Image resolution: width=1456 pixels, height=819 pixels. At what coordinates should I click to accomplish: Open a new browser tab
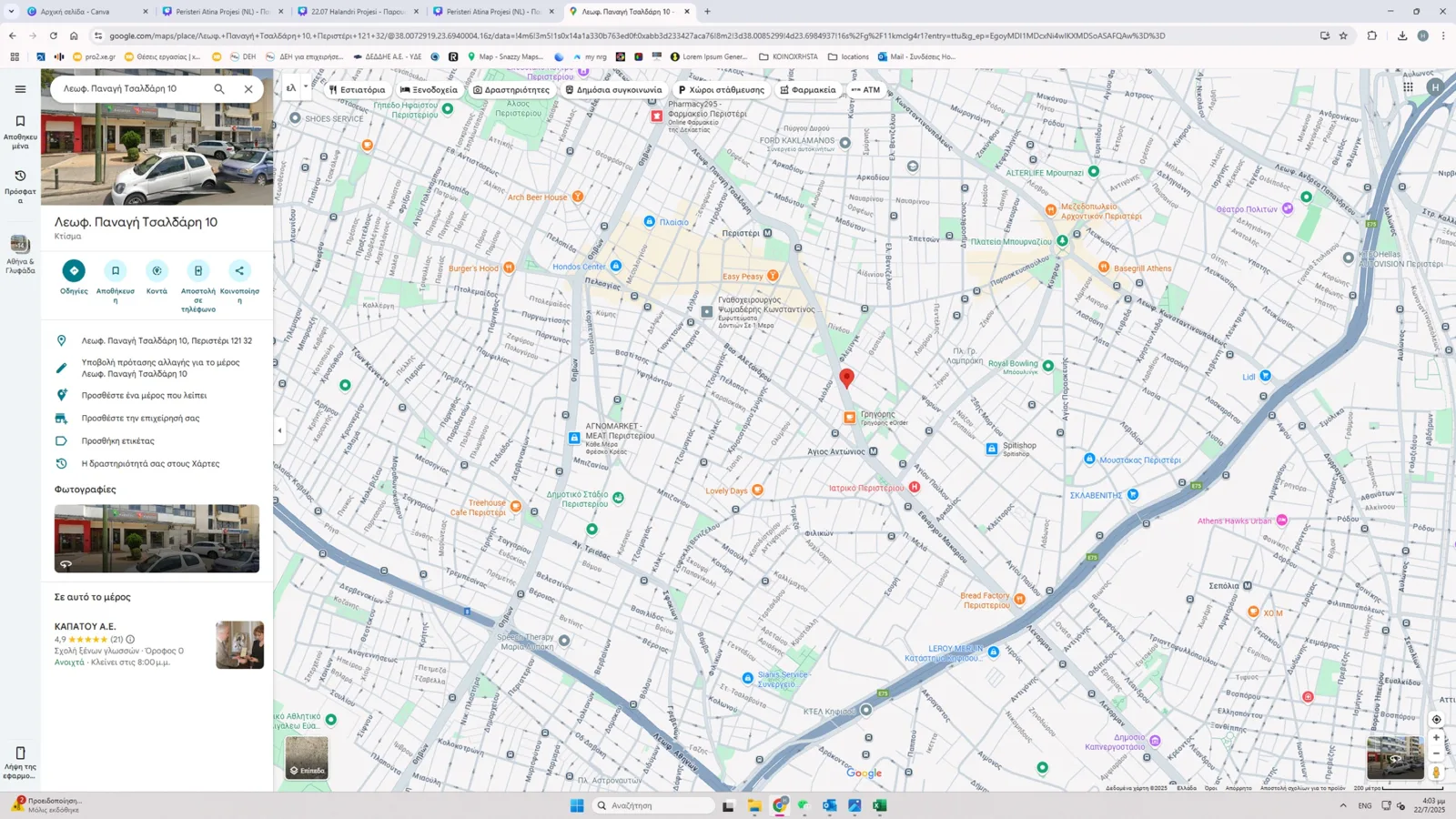707,12
